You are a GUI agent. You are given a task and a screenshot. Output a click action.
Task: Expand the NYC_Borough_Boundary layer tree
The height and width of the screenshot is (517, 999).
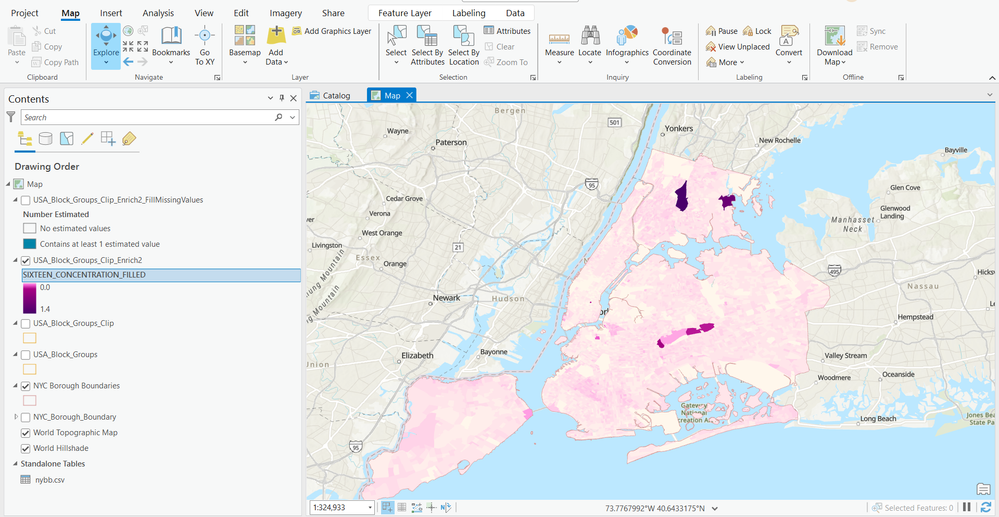tap(16, 417)
